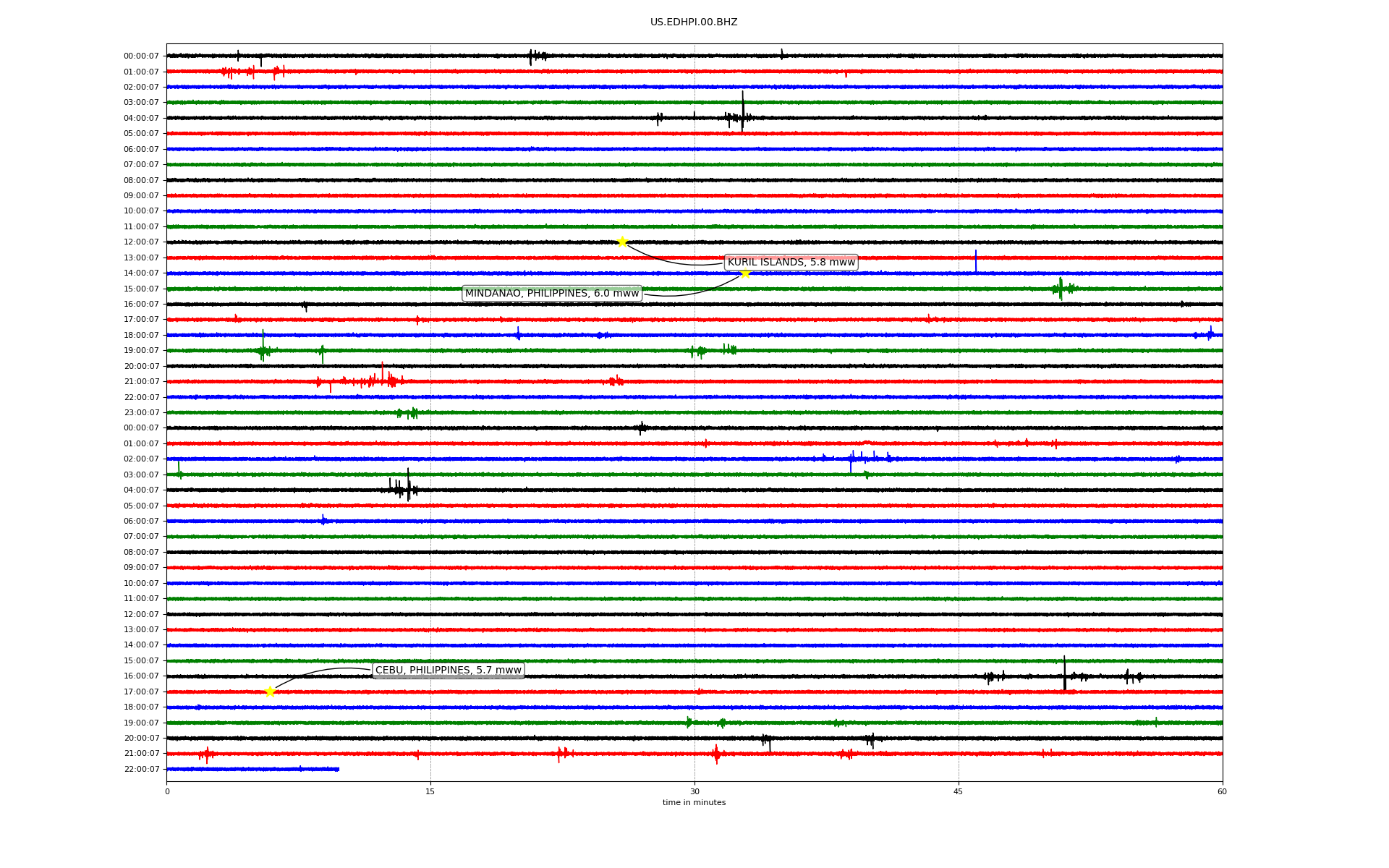This screenshot has width=1389, height=868.
Task: Click the tall black spike on the second 16:00:07 trace
Action: [1064, 673]
